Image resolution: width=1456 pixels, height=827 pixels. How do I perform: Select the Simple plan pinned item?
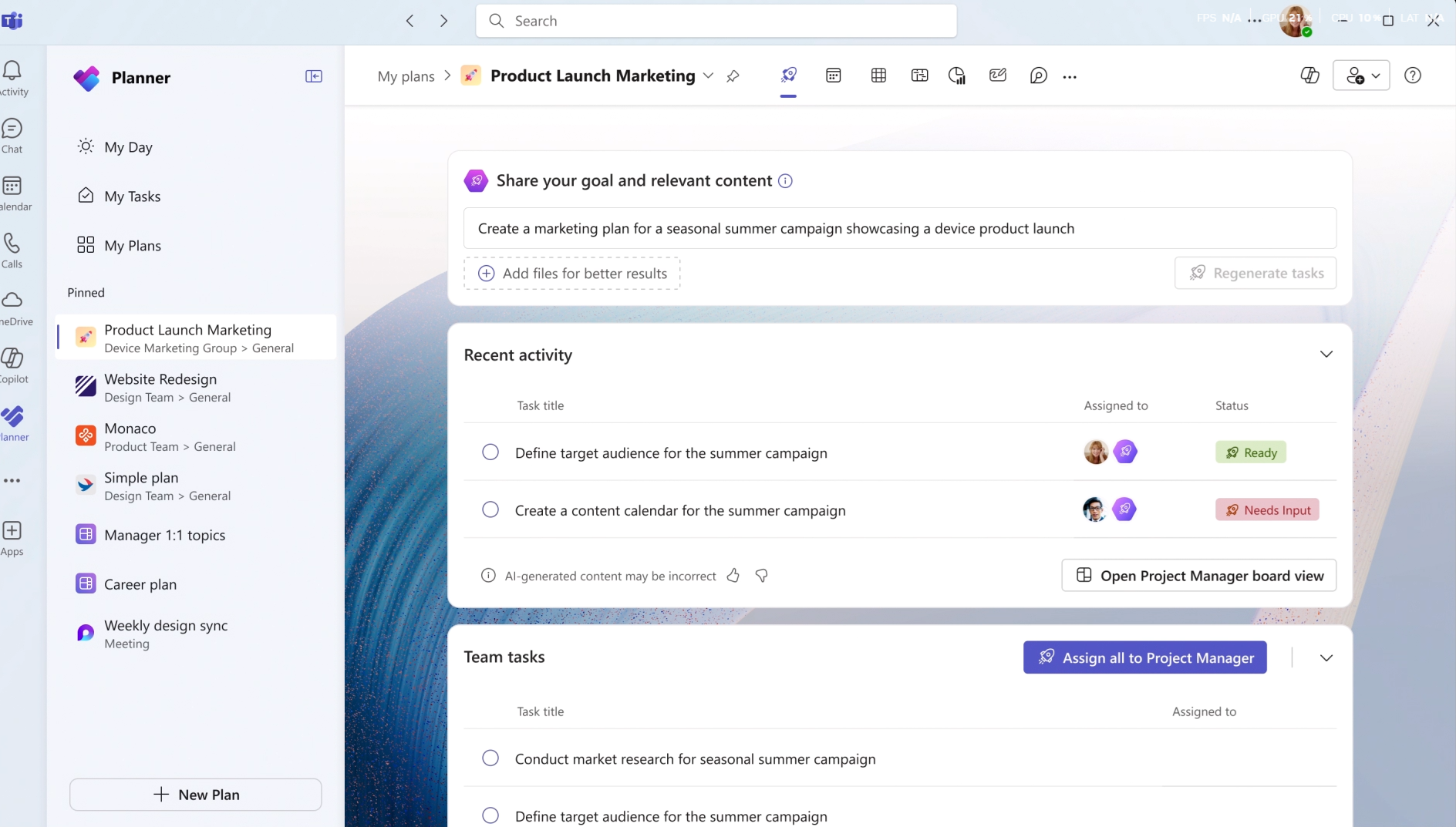tap(197, 486)
